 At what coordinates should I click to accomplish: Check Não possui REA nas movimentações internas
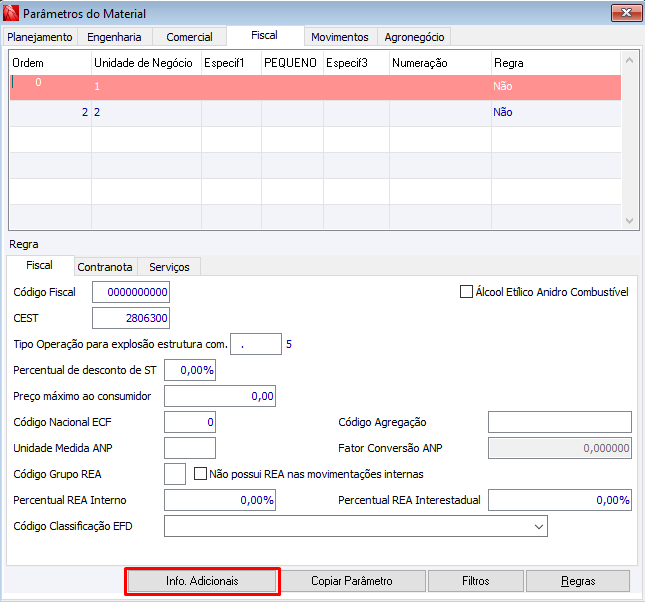point(200,474)
